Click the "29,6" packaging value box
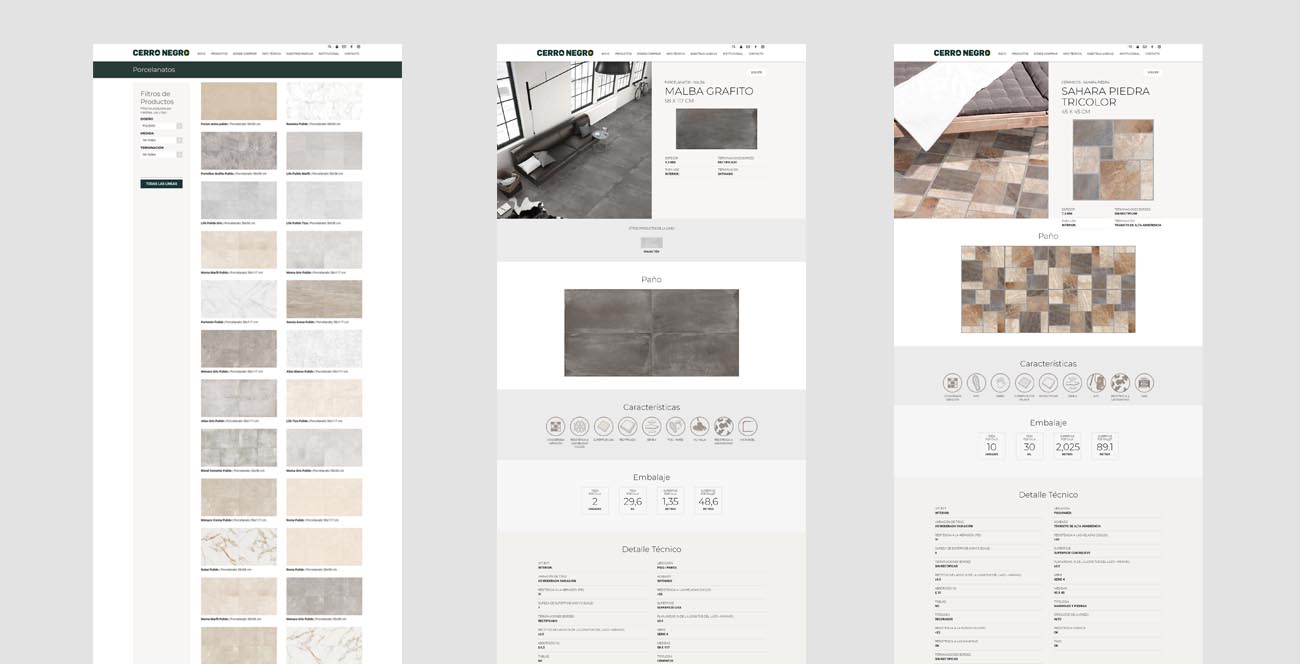This screenshot has height=664, width=1300. pyautogui.click(x=633, y=500)
